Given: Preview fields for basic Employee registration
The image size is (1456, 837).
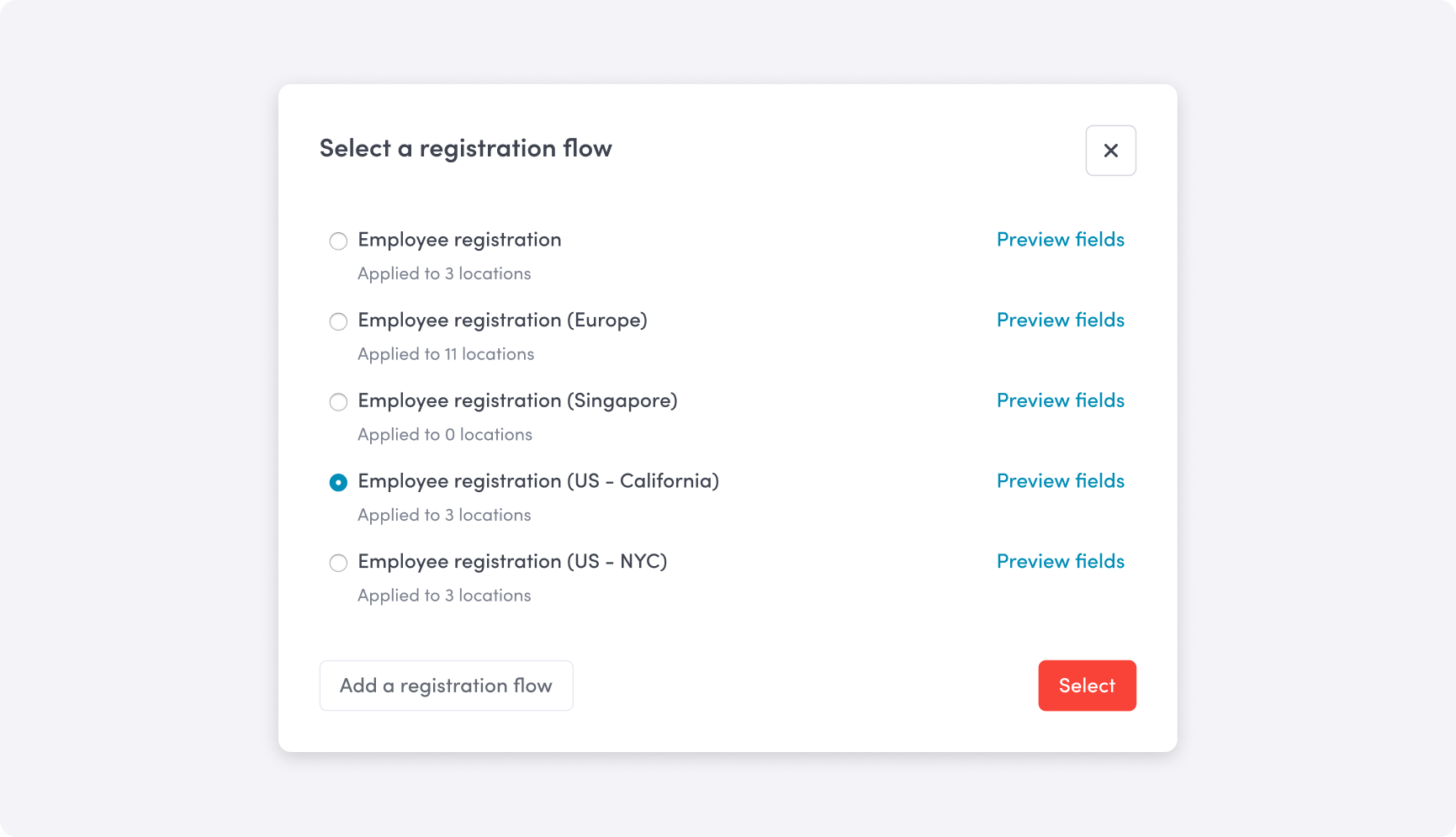Looking at the screenshot, I should point(1060,240).
